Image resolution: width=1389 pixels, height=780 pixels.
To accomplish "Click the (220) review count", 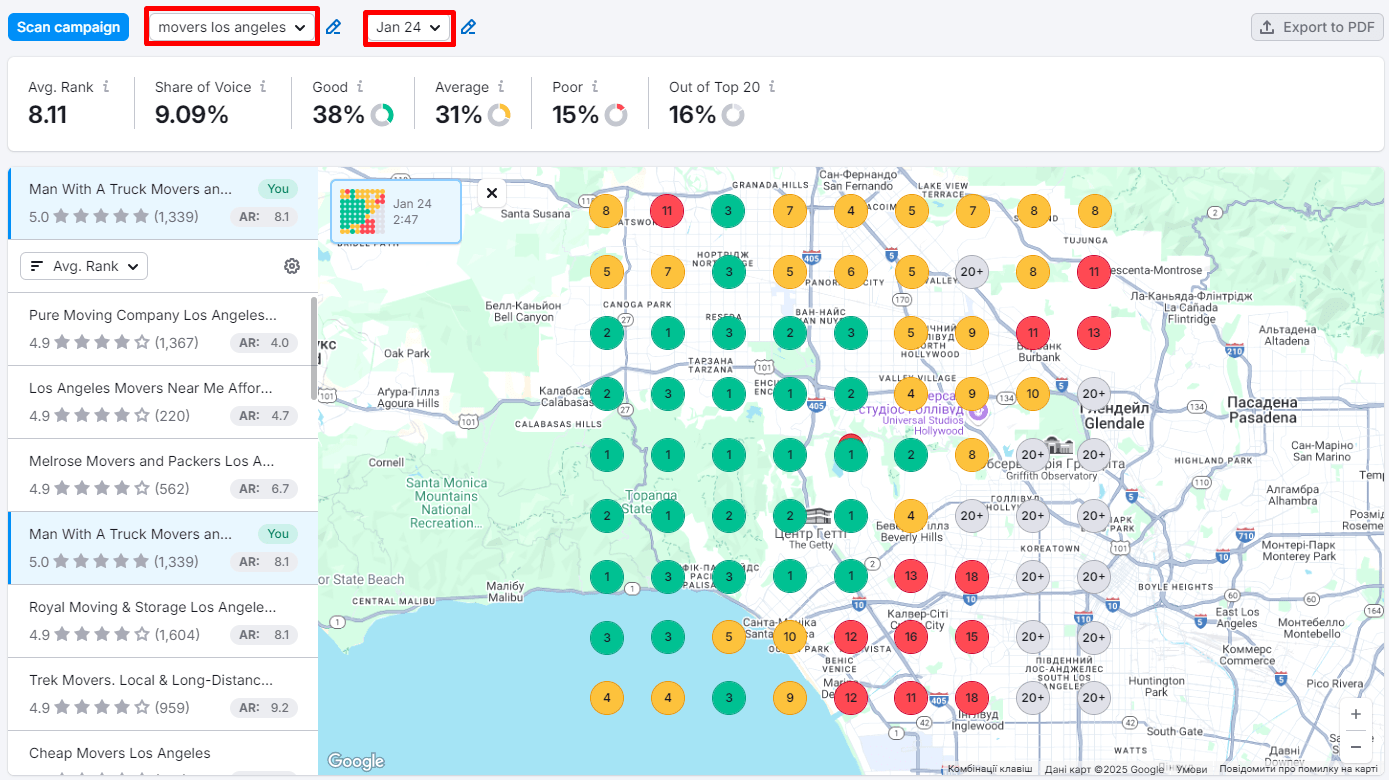I will pyautogui.click(x=172, y=416).
